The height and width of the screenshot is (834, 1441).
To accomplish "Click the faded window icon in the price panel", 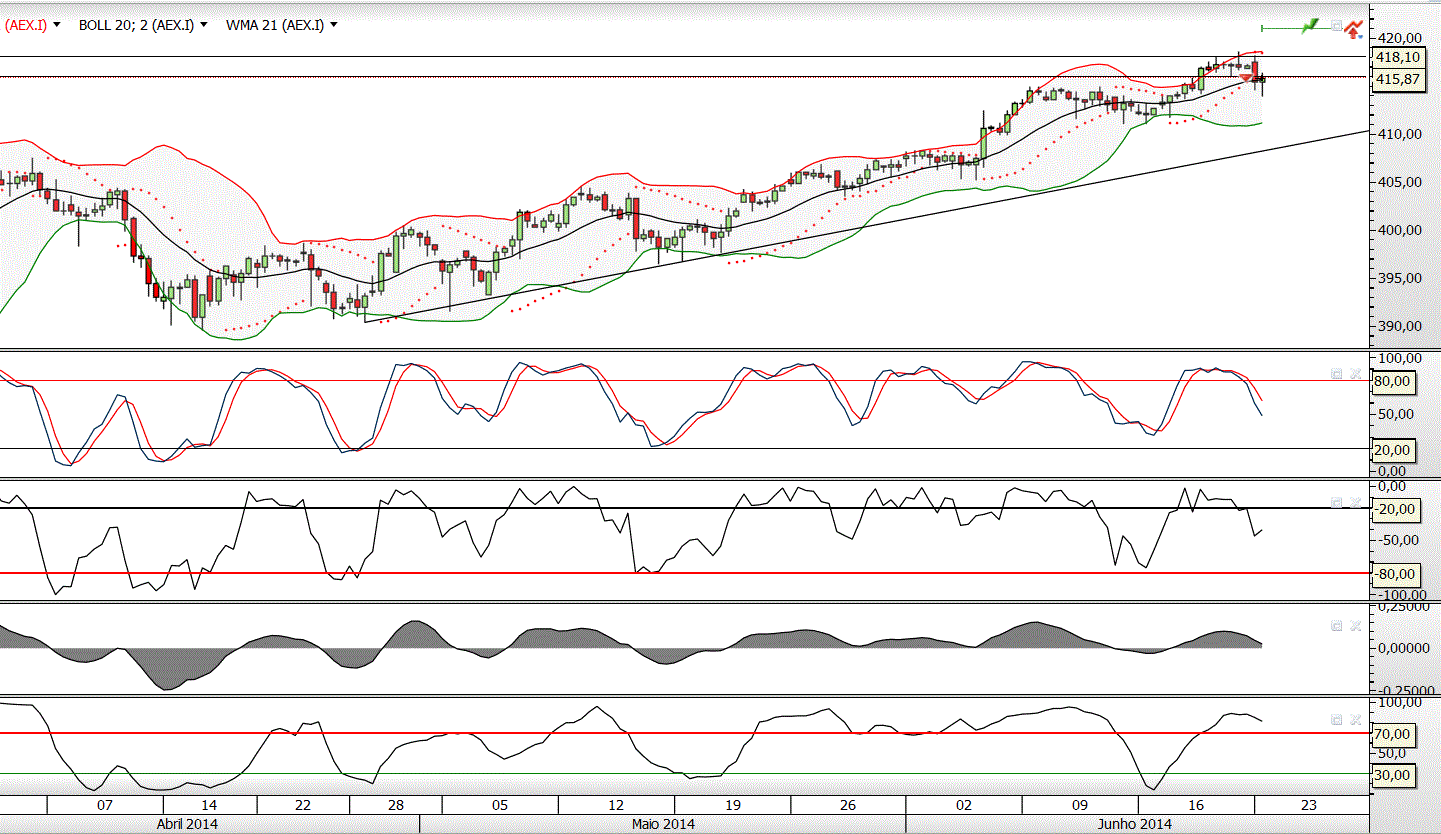I will pos(1335,25).
